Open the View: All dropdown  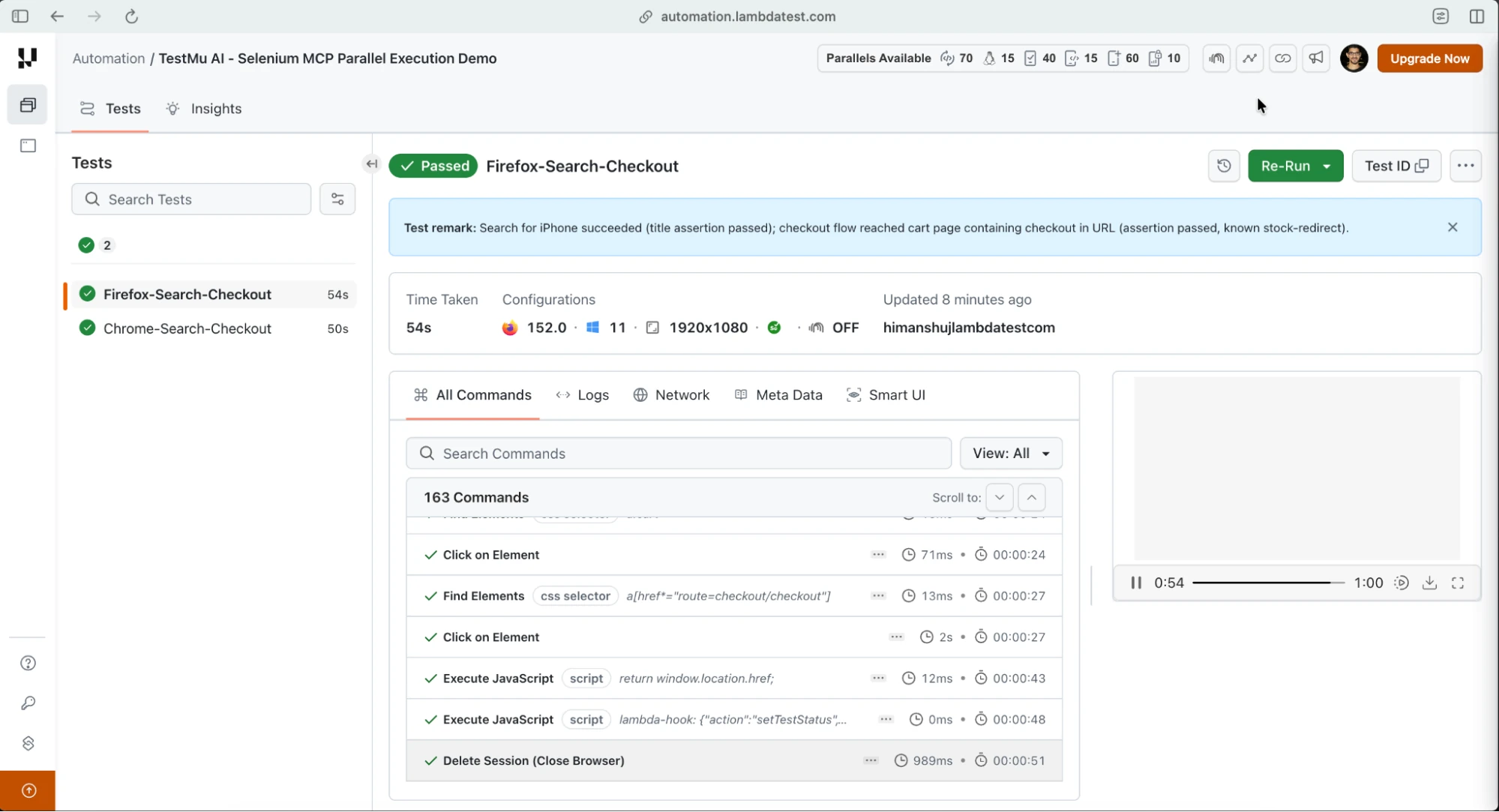point(1011,454)
